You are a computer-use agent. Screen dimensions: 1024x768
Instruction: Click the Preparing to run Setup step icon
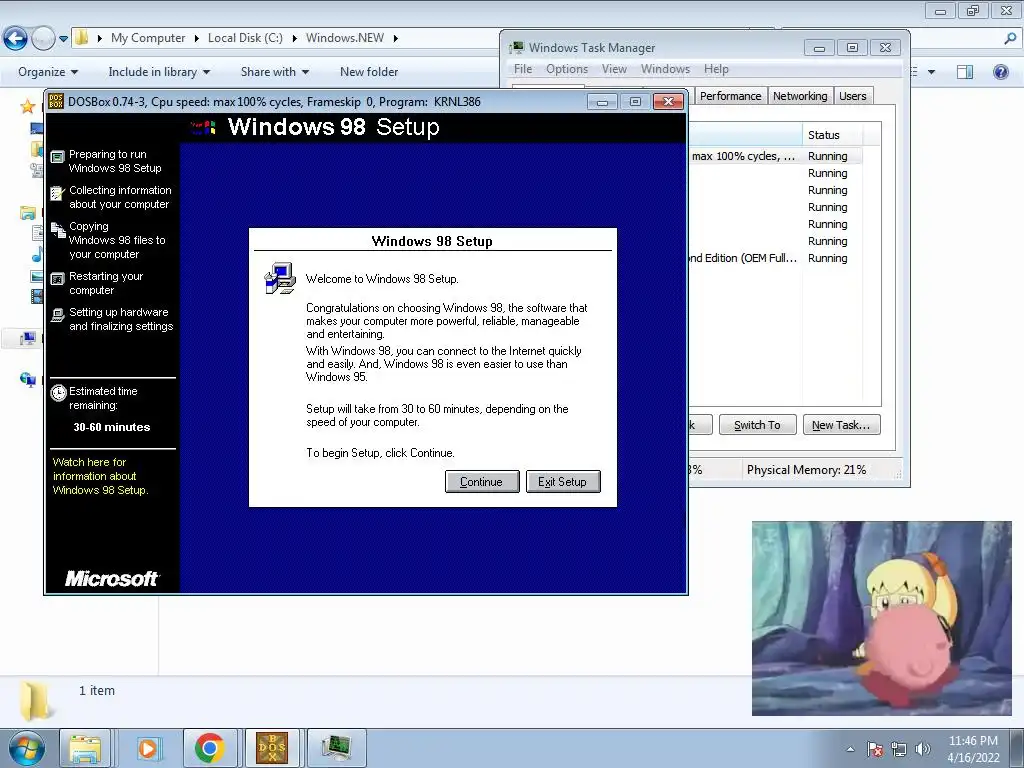coord(57,156)
